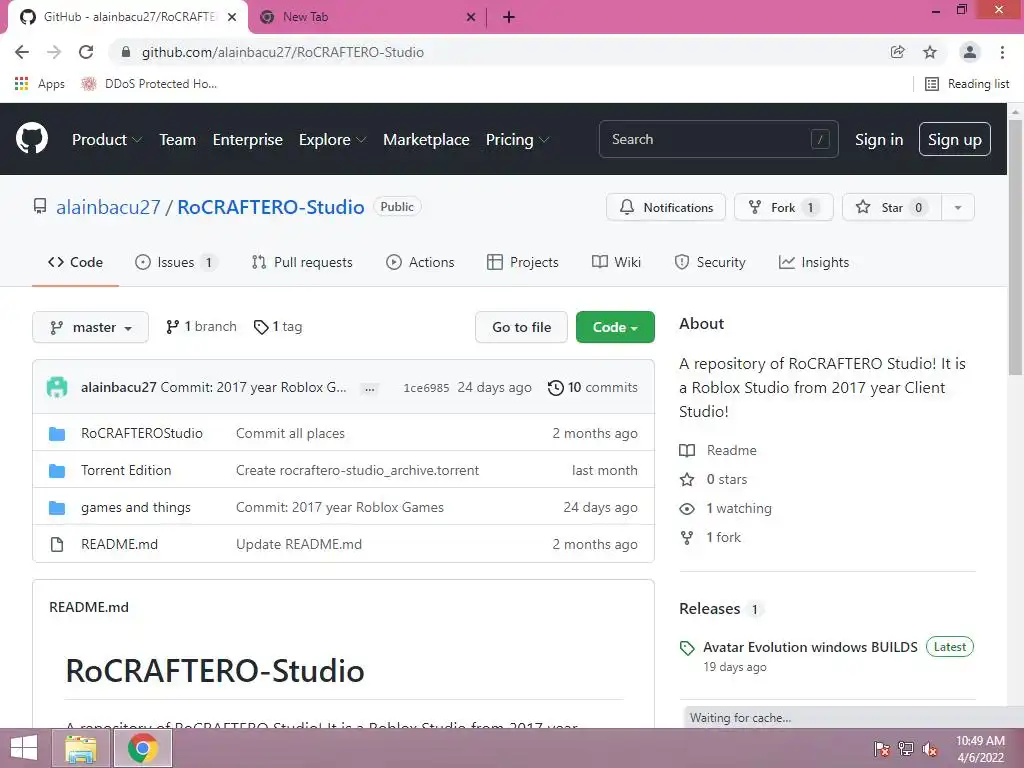1024x768 pixels.
Task: Open DDoS Protected Ho... bookmark
Action: coord(149,84)
